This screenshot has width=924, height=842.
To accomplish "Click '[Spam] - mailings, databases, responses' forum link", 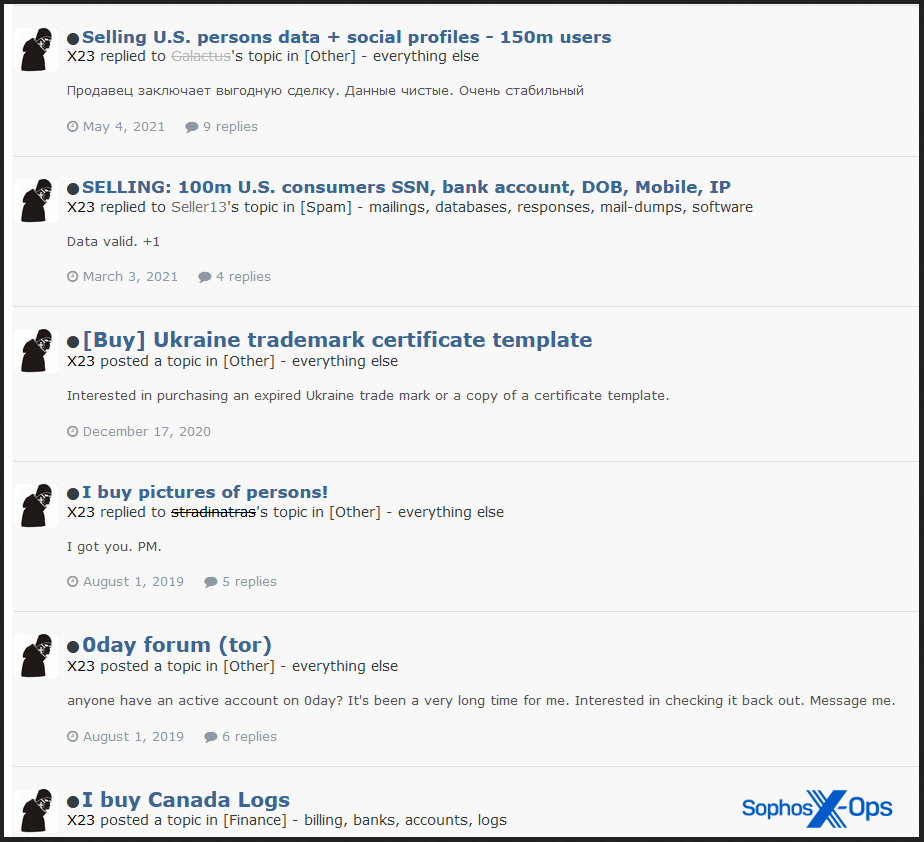I will point(526,207).
